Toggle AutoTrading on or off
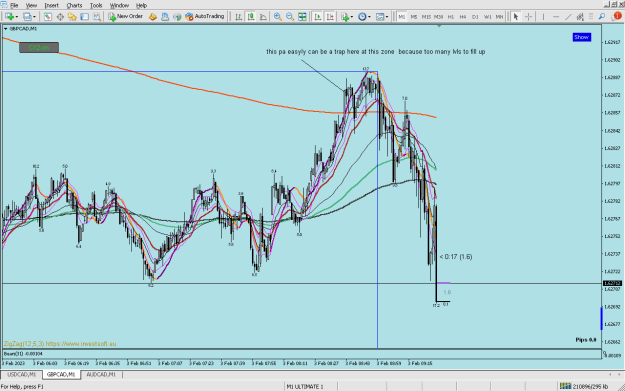625x391 pixels. click(204, 17)
